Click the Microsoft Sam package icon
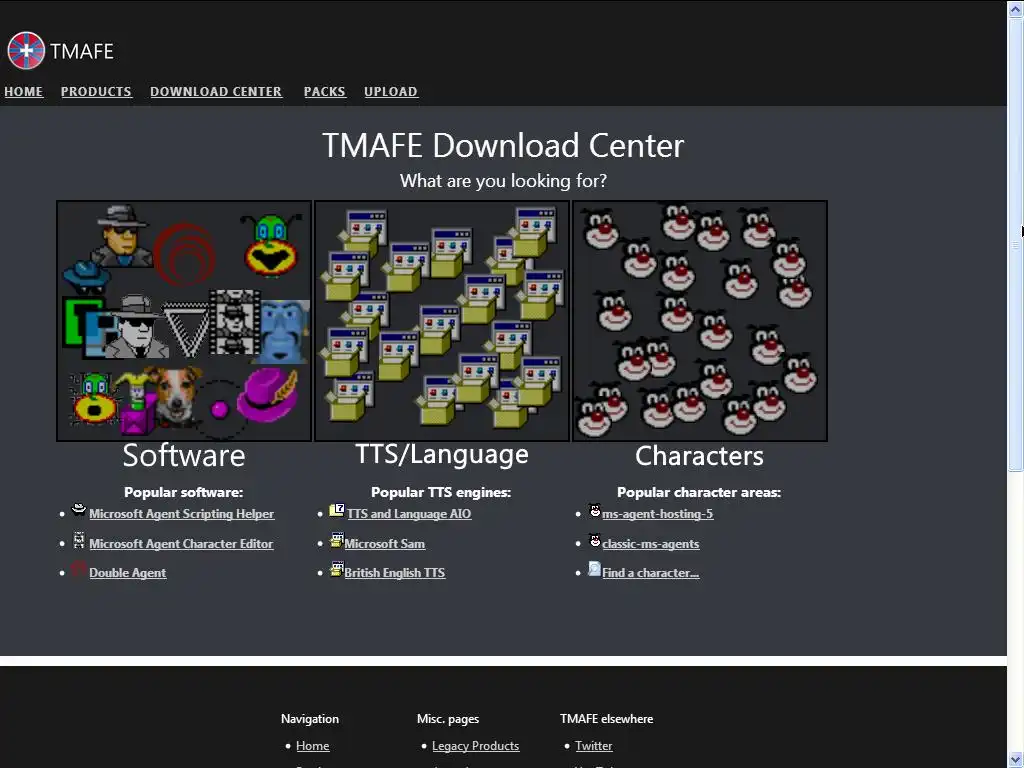The height and width of the screenshot is (768, 1024). pyautogui.click(x=337, y=540)
